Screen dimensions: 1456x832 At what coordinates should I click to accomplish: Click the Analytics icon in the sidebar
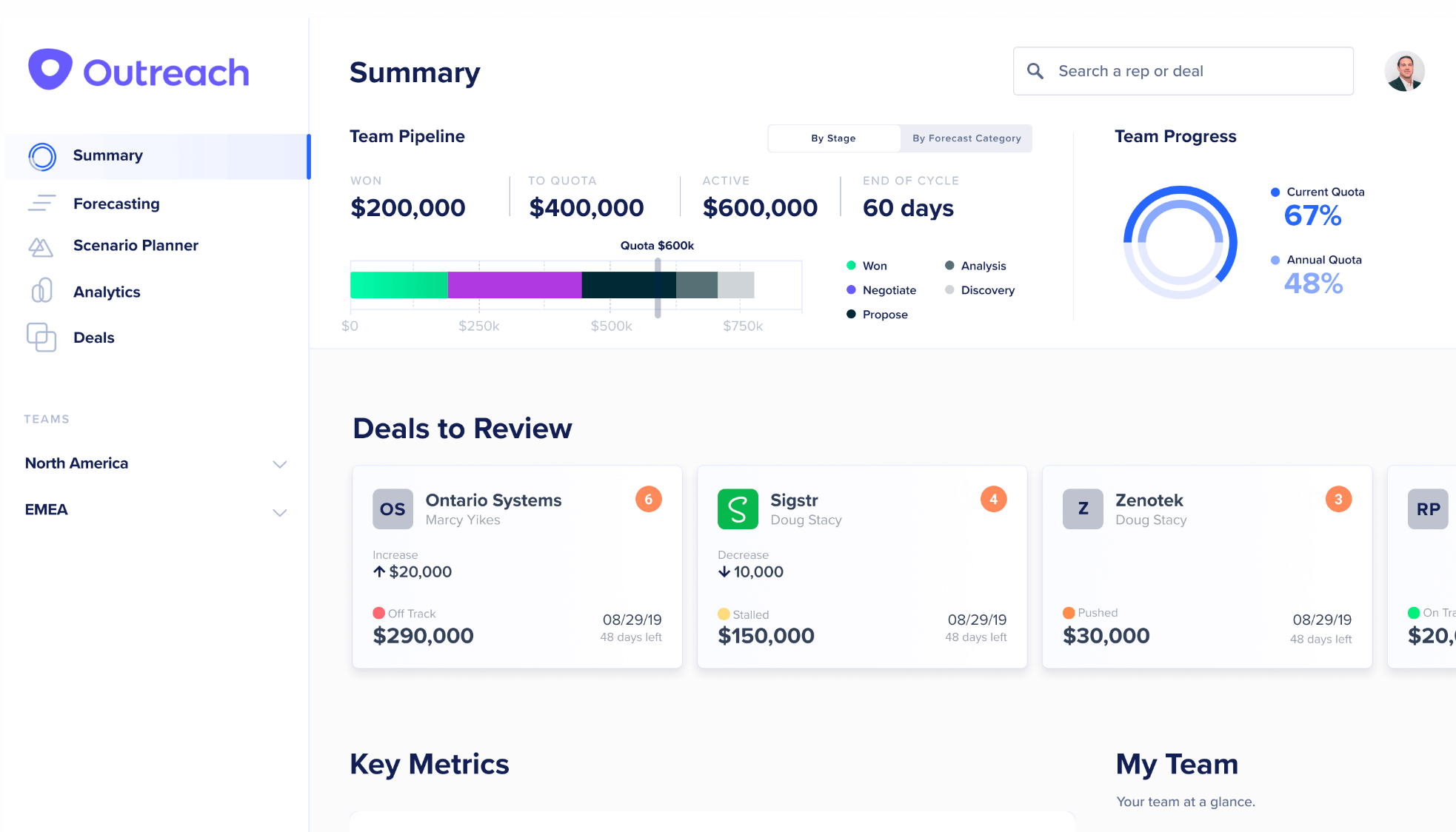point(42,291)
